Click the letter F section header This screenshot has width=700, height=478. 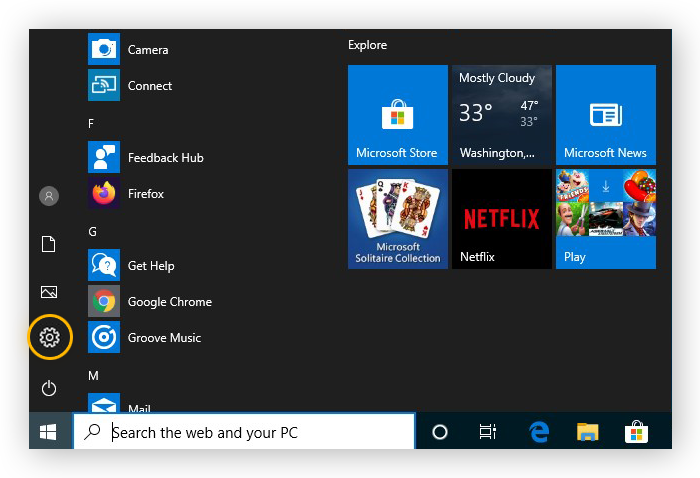tap(92, 123)
